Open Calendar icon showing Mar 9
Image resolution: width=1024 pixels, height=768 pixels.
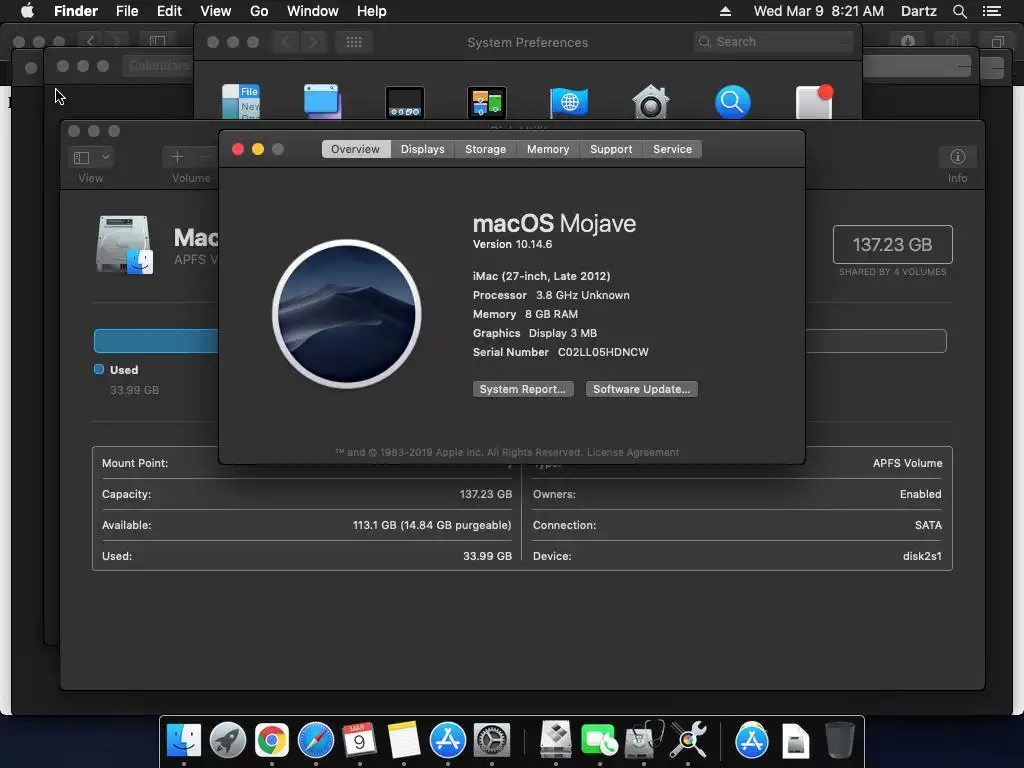pyautogui.click(x=359, y=740)
